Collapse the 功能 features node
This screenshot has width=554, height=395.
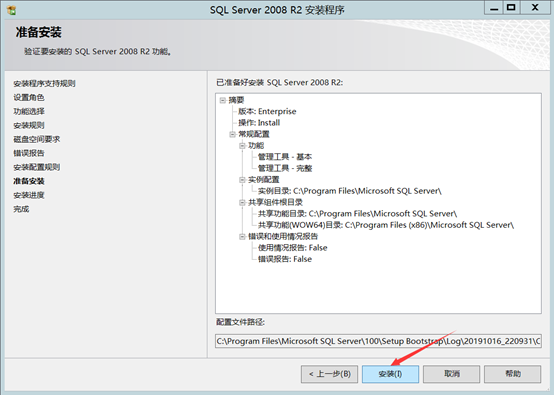coord(242,146)
